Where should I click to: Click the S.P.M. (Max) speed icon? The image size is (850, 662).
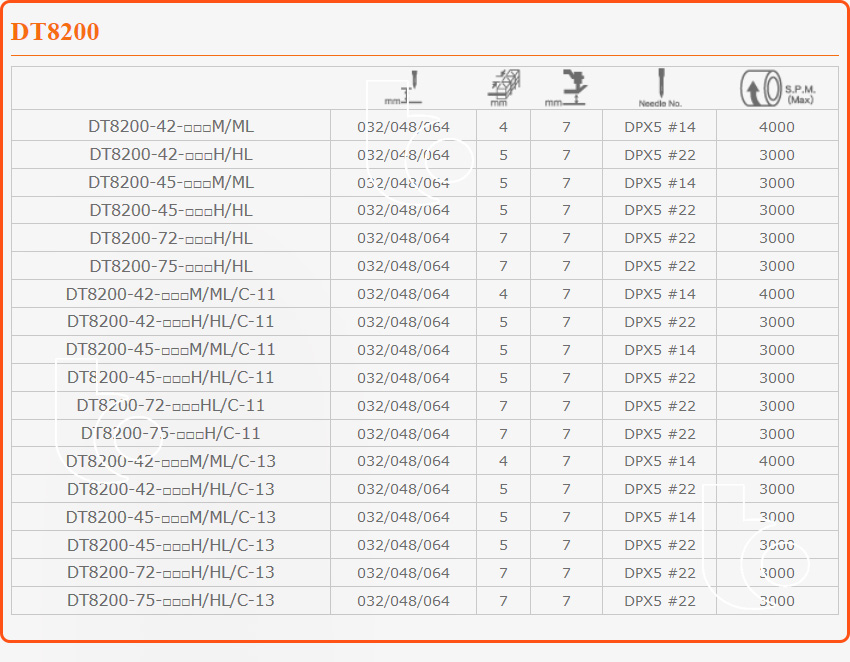[777, 88]
